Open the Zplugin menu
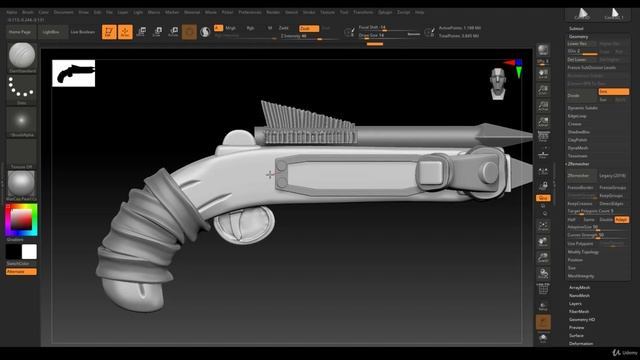Image resolution: width=640 pixels, height=360 pixels. pos(385,12)
